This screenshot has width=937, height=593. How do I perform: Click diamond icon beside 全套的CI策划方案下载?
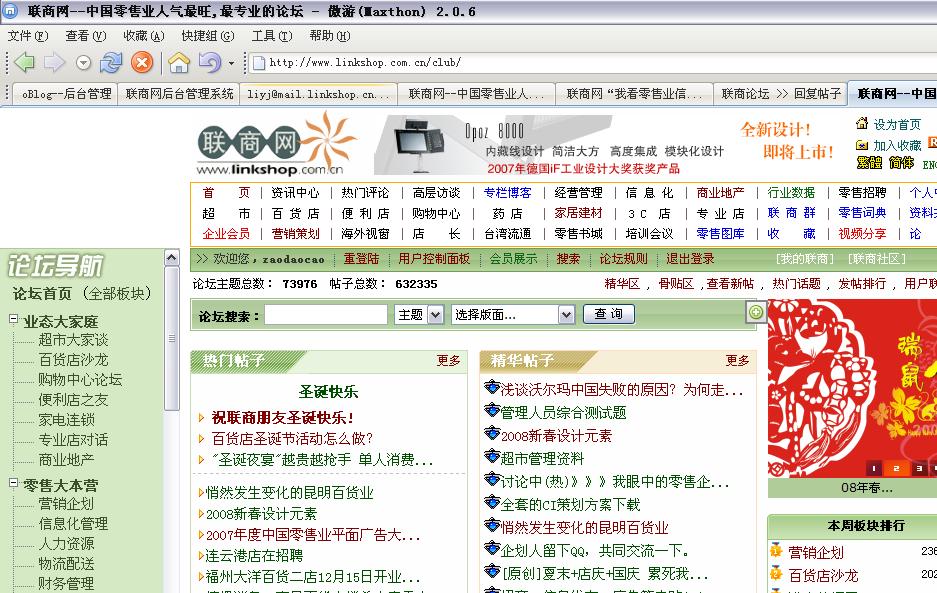pos(491,502)
